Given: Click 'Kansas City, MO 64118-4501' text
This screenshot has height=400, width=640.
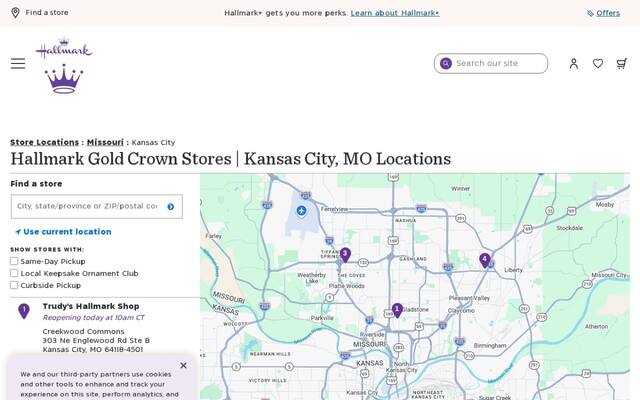Looking at the screenshot, I should [x=93, y=349].
